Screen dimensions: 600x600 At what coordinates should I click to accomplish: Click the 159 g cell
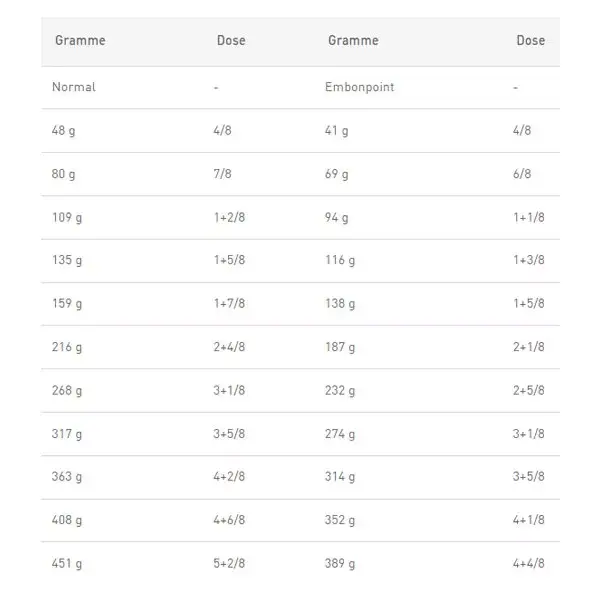coord(67,304)
